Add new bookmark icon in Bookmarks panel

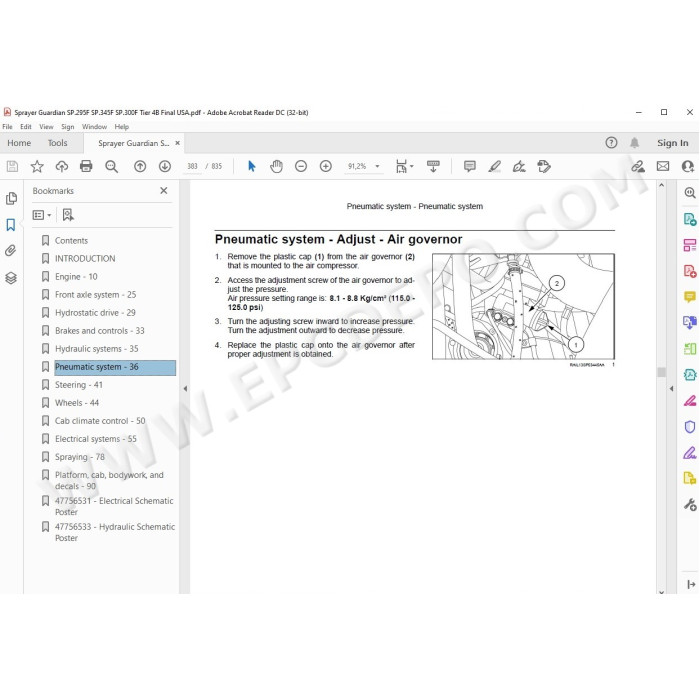pos(68,215)
